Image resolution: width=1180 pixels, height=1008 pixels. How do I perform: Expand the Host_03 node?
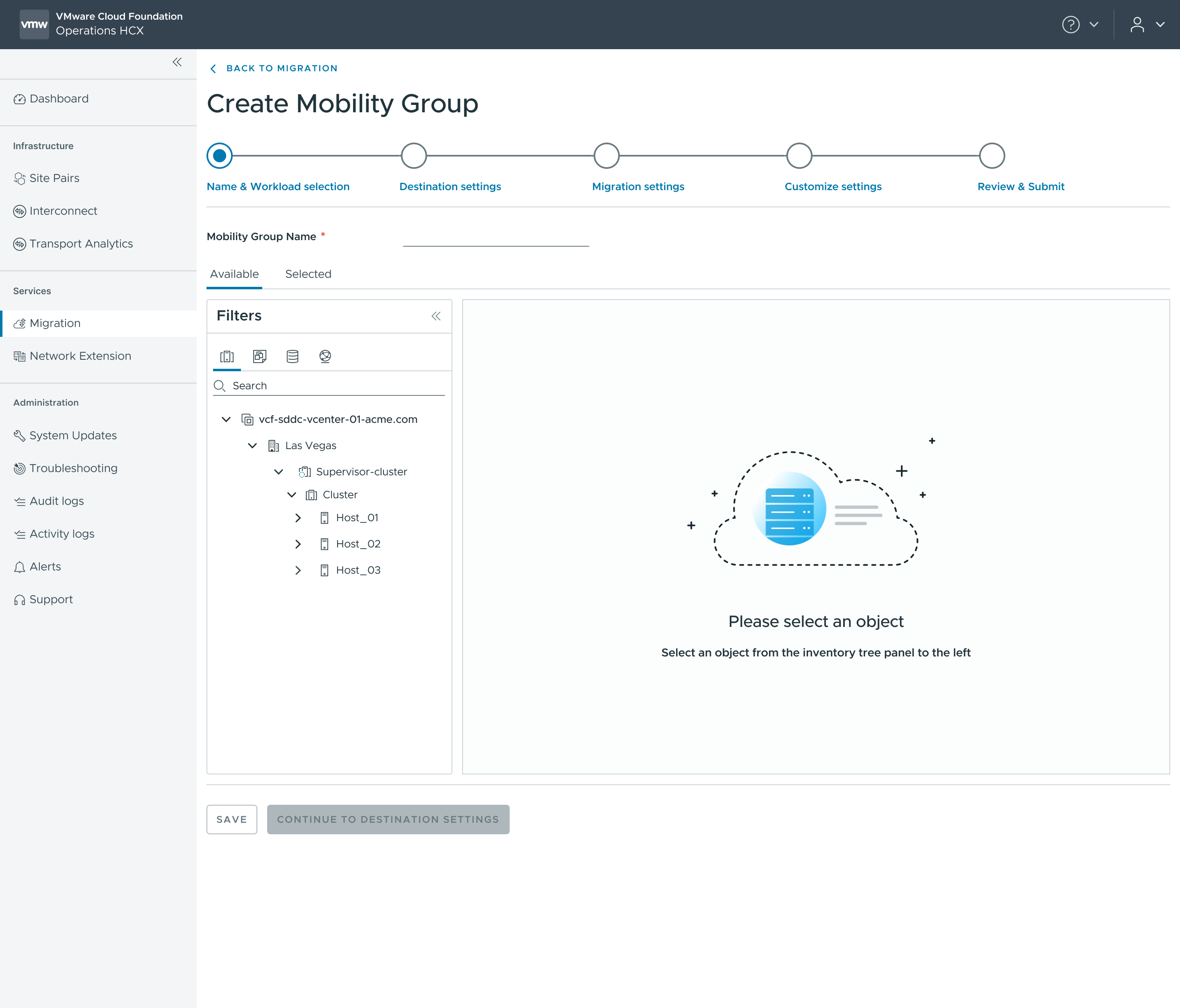pos(298,570)
